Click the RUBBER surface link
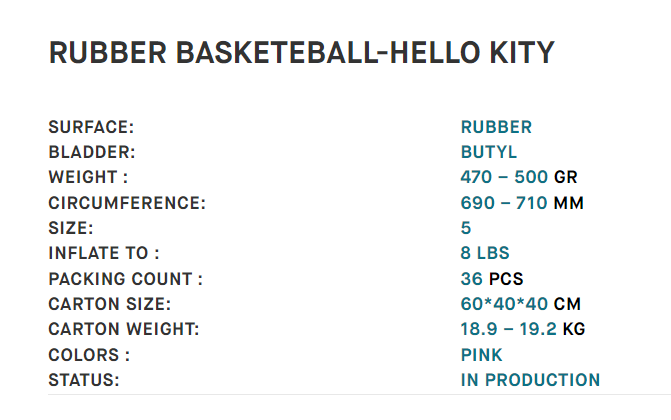Viewport: 671px width, 420px height. (x=496, y=127)
